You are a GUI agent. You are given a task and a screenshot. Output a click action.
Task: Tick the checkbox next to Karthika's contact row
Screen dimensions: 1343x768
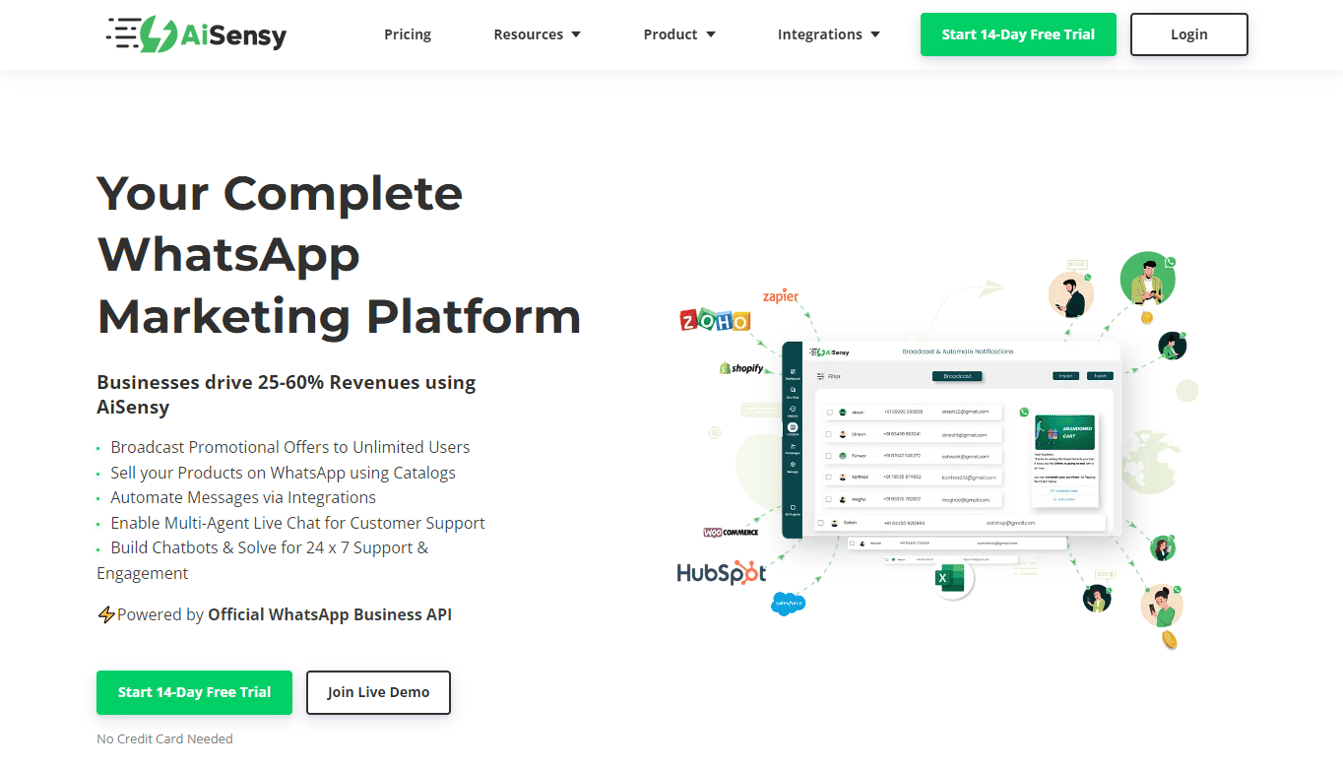(x=829, y=477)
